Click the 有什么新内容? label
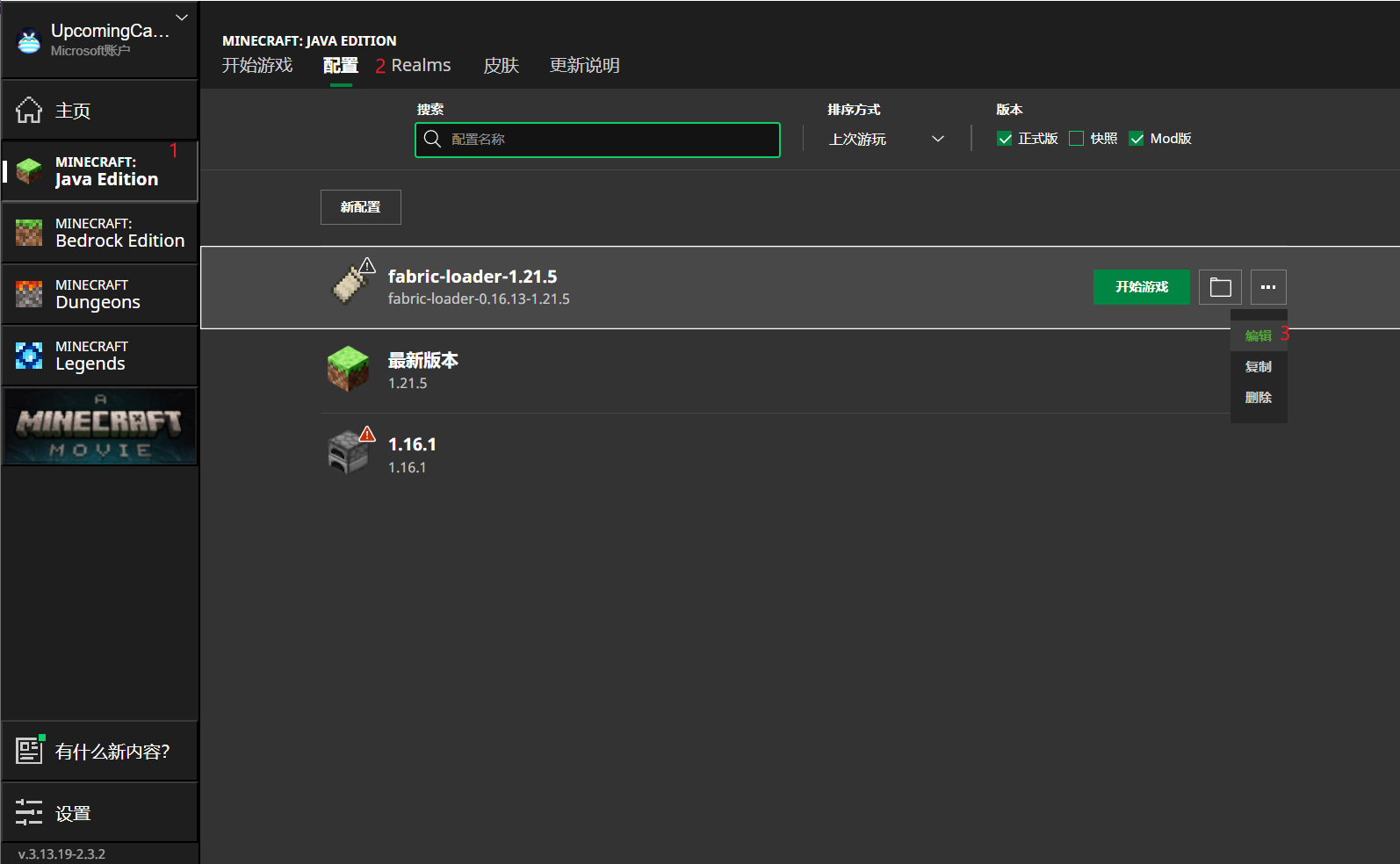The width and height of the screenshot is (1400, 864). point(112,752)
